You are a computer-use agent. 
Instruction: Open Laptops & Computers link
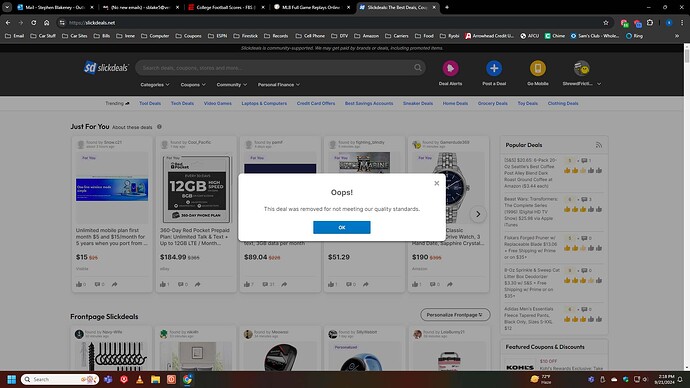[x=264, y=103]
